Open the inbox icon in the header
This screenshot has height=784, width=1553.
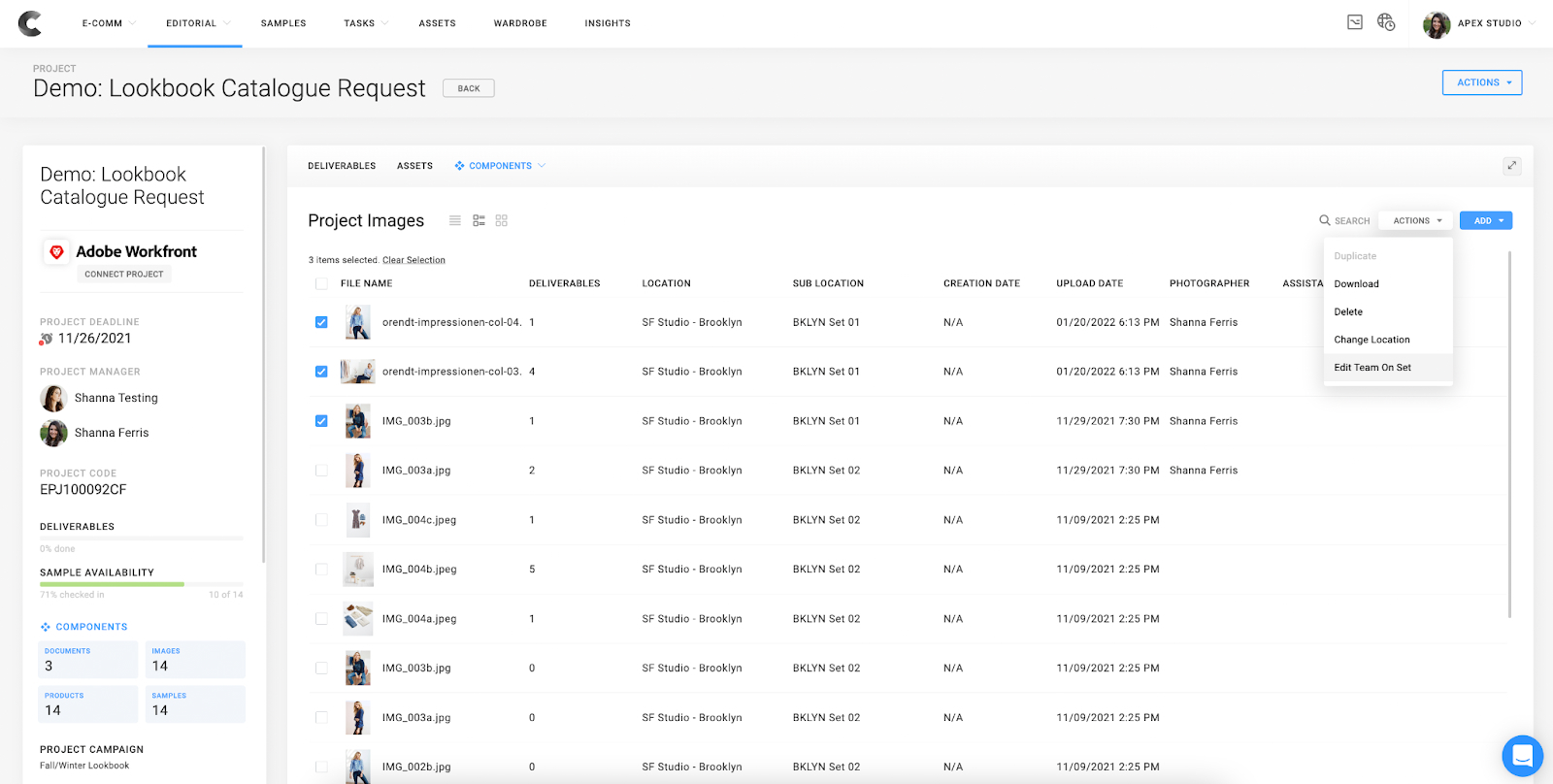[1355, 22]
